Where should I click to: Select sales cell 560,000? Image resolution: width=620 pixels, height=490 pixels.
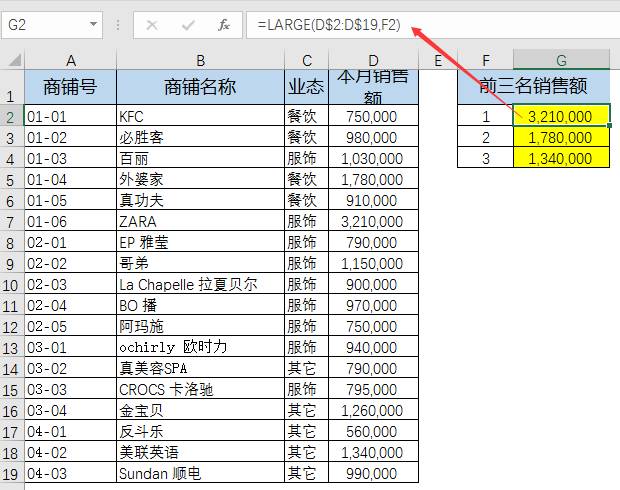coord(373,430)
